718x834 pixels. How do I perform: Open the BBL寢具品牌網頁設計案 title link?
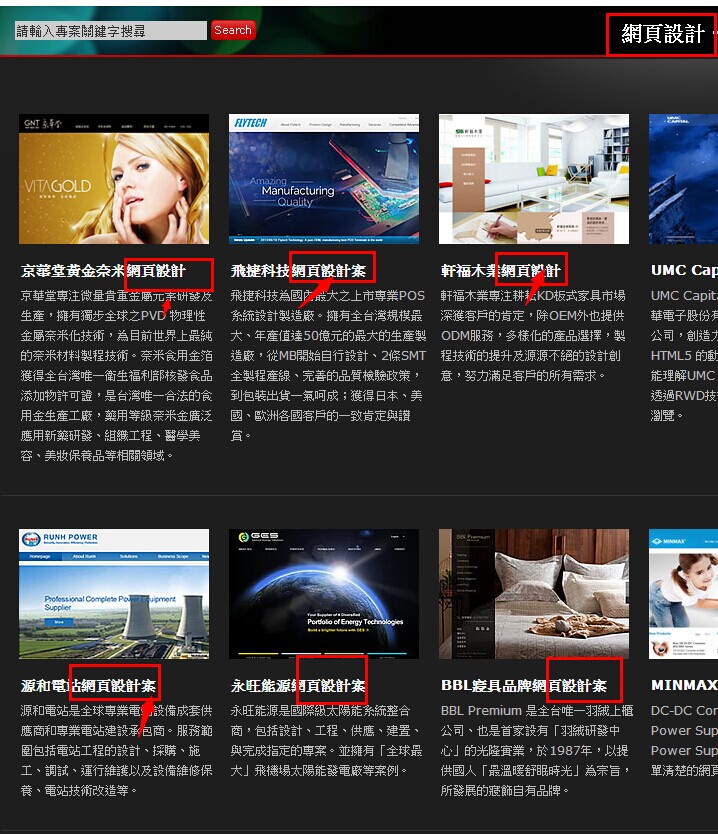(x=524, y=686)
